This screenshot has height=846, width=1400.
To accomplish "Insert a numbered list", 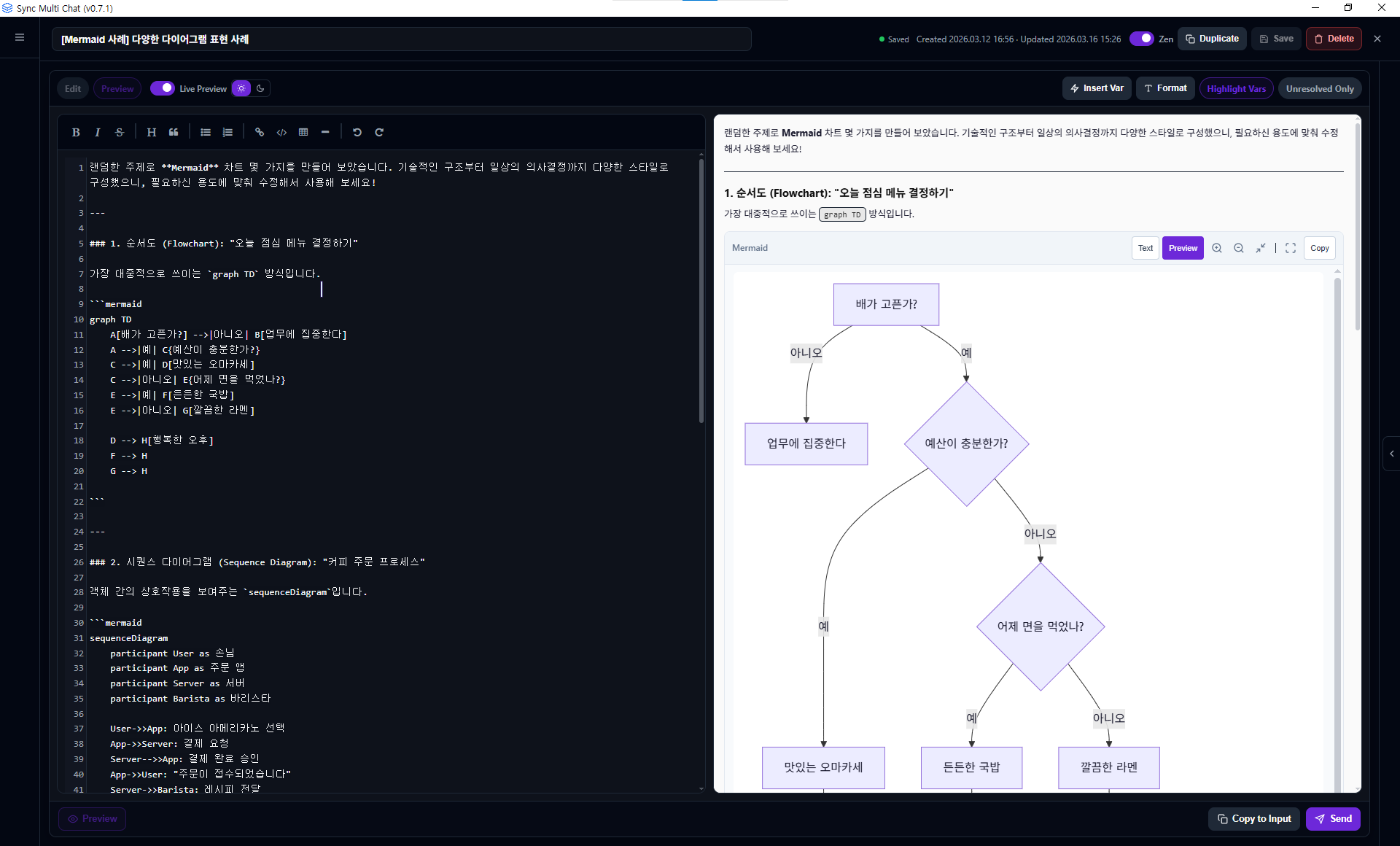I will click(x=227, y=132).
